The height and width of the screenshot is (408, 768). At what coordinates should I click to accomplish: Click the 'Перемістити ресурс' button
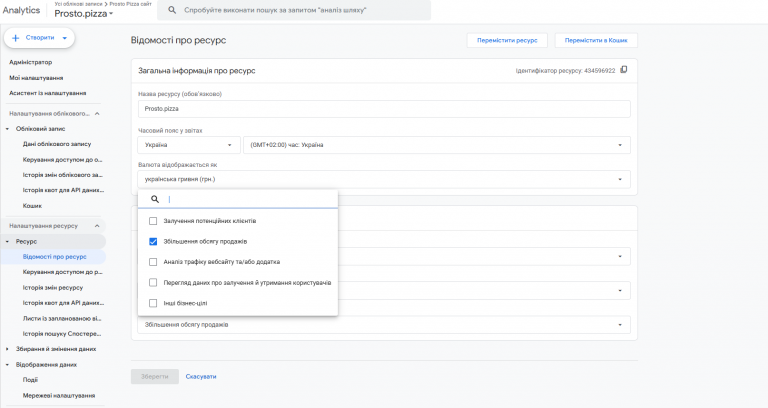pyautogui.click(x=507, y=41)
